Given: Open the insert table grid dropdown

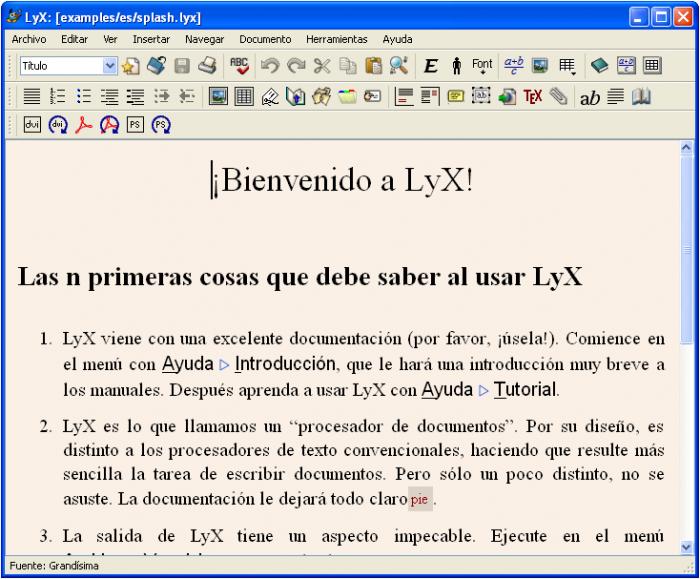Looking at the screenshot, I should pos(567,66).
